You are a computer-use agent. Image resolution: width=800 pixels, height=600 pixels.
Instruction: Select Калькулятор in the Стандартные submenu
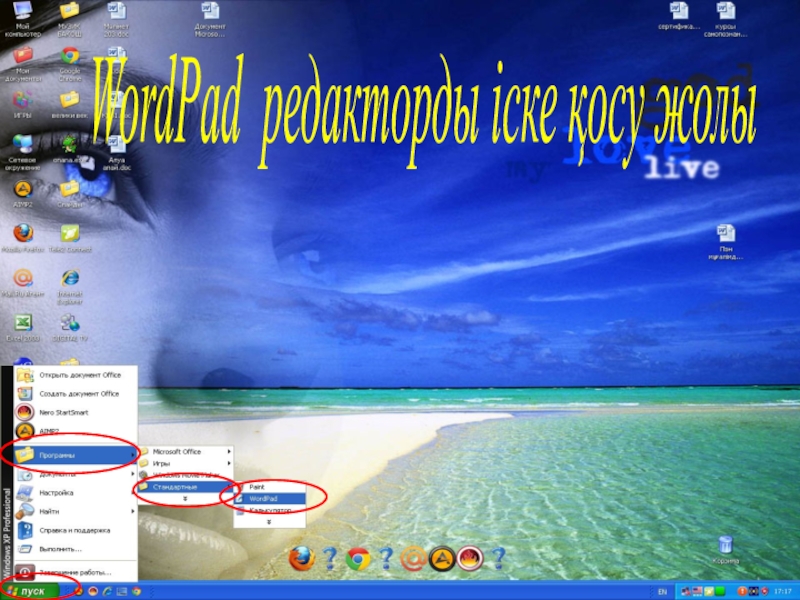270,510
